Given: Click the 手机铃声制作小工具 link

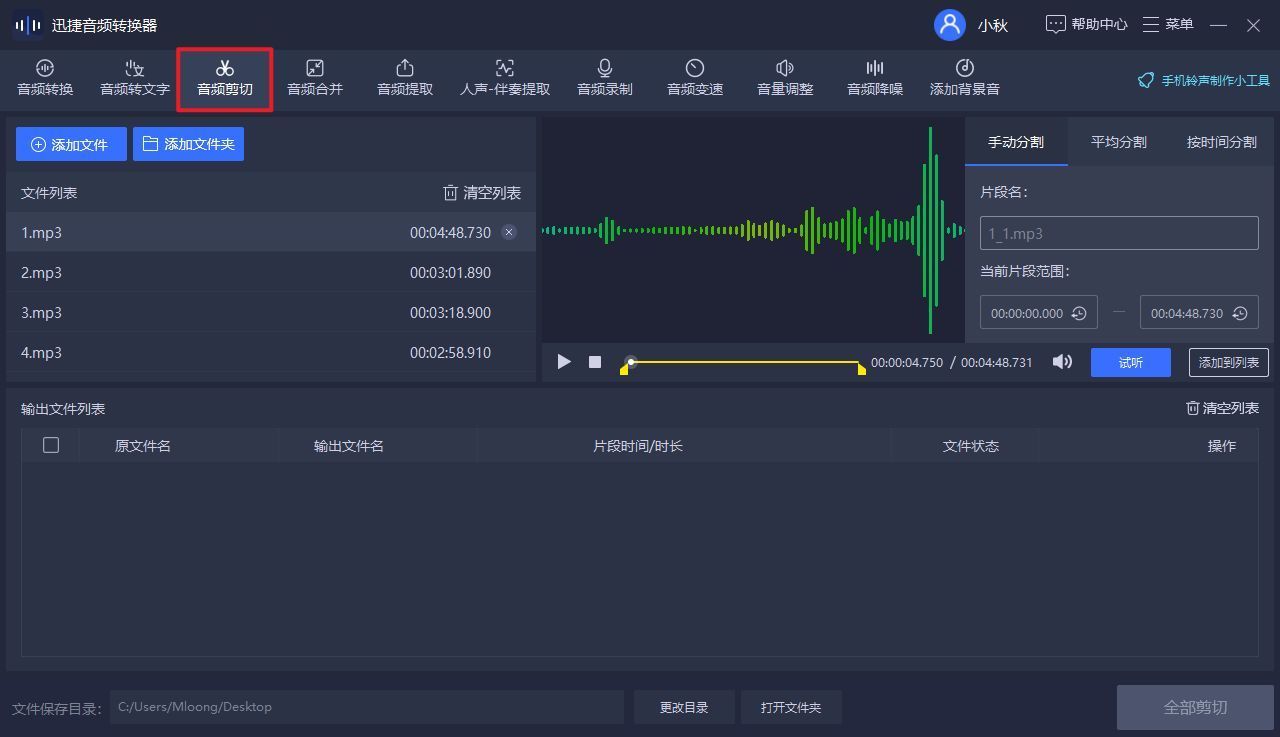Looking at the screenshot, I should click(1204, 81).
